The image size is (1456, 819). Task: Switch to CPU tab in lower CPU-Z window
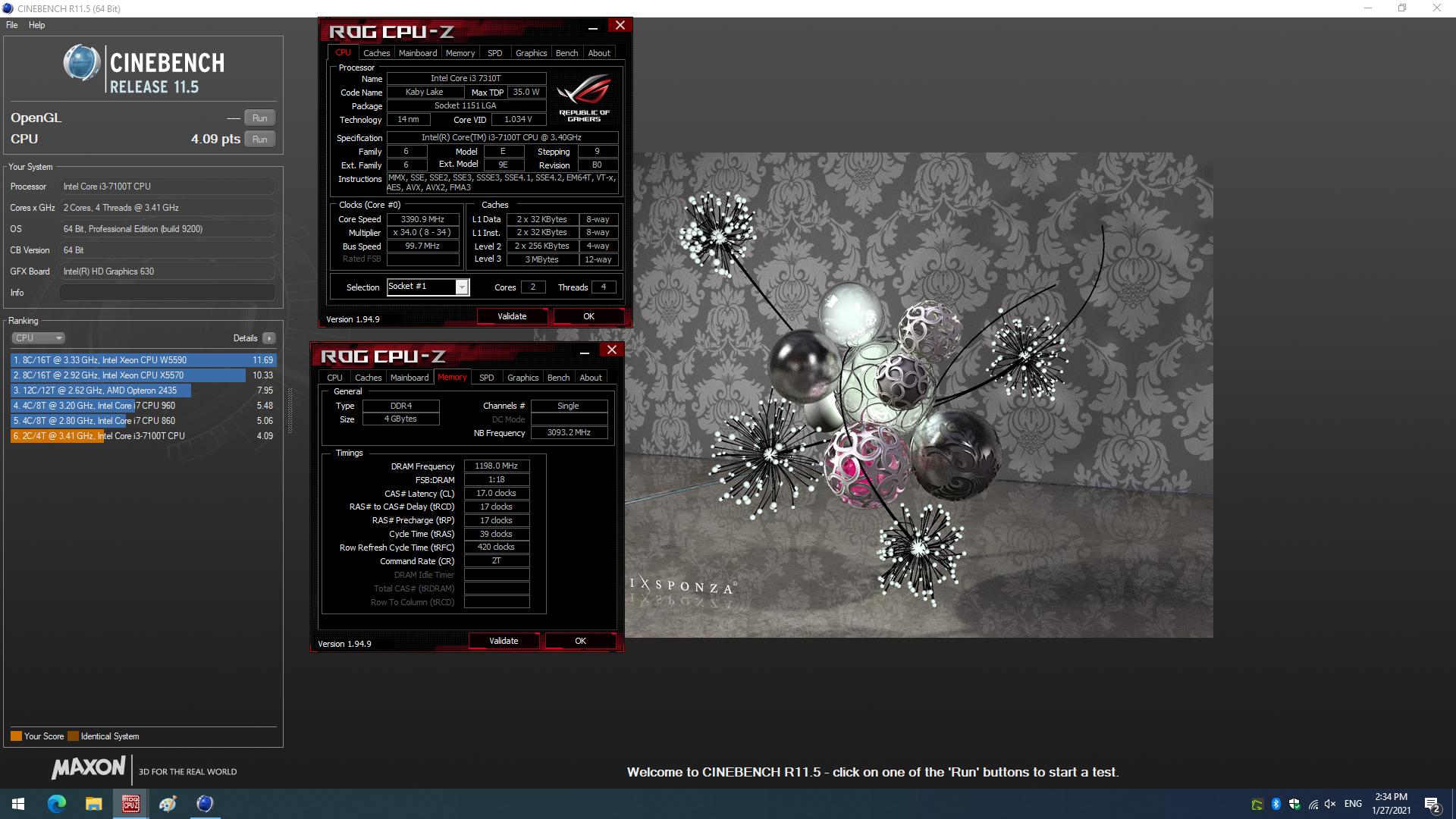point(334,378)
